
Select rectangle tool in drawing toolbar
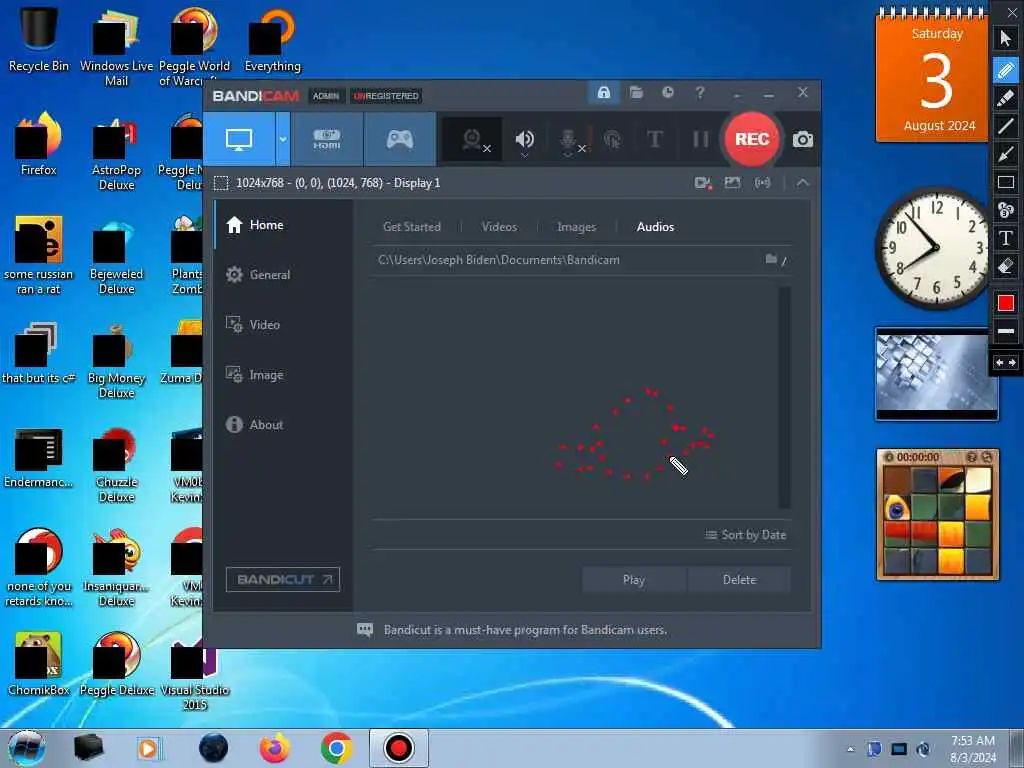pyautogui.click(x=1006, y=182)
